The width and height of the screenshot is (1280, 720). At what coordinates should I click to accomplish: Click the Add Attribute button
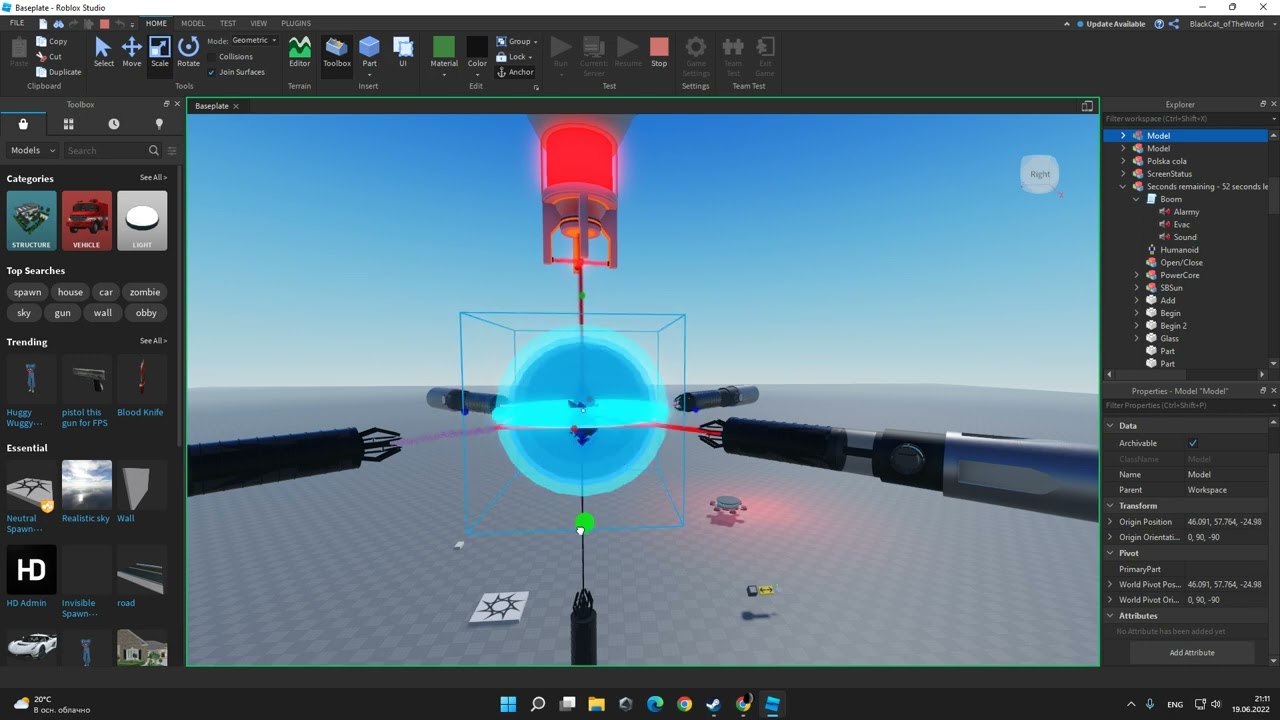coord(1192,652)
